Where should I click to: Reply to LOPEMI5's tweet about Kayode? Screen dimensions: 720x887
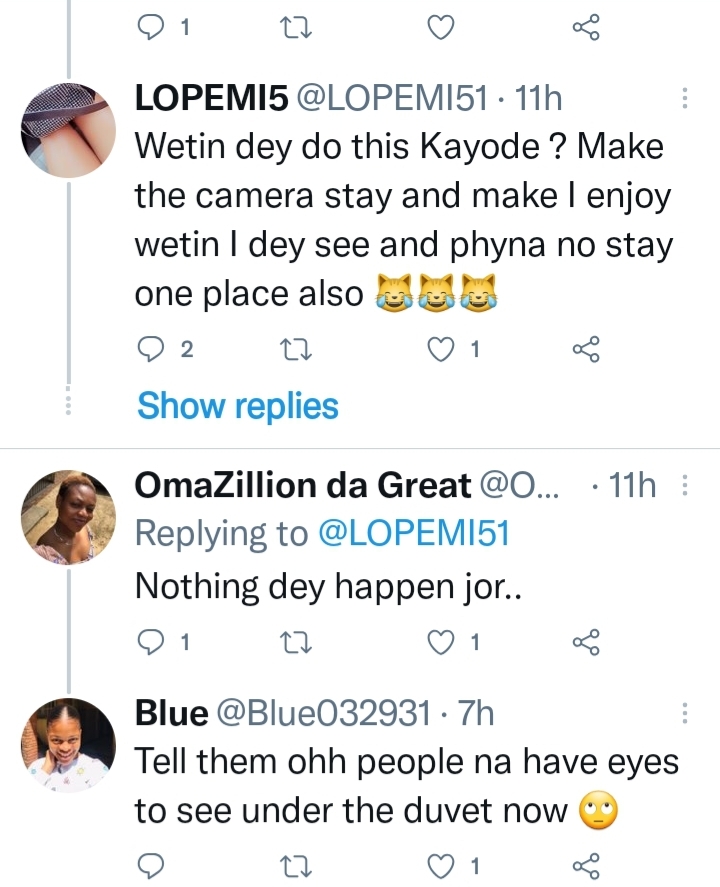tap(148, 349)
